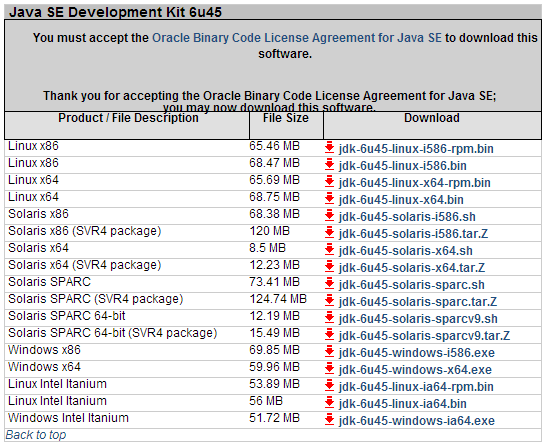Screen dimensions: 547x446
Task: Click download arrow icon for jdk-6u45-linux-x64.bin
Action: point(329,199)
